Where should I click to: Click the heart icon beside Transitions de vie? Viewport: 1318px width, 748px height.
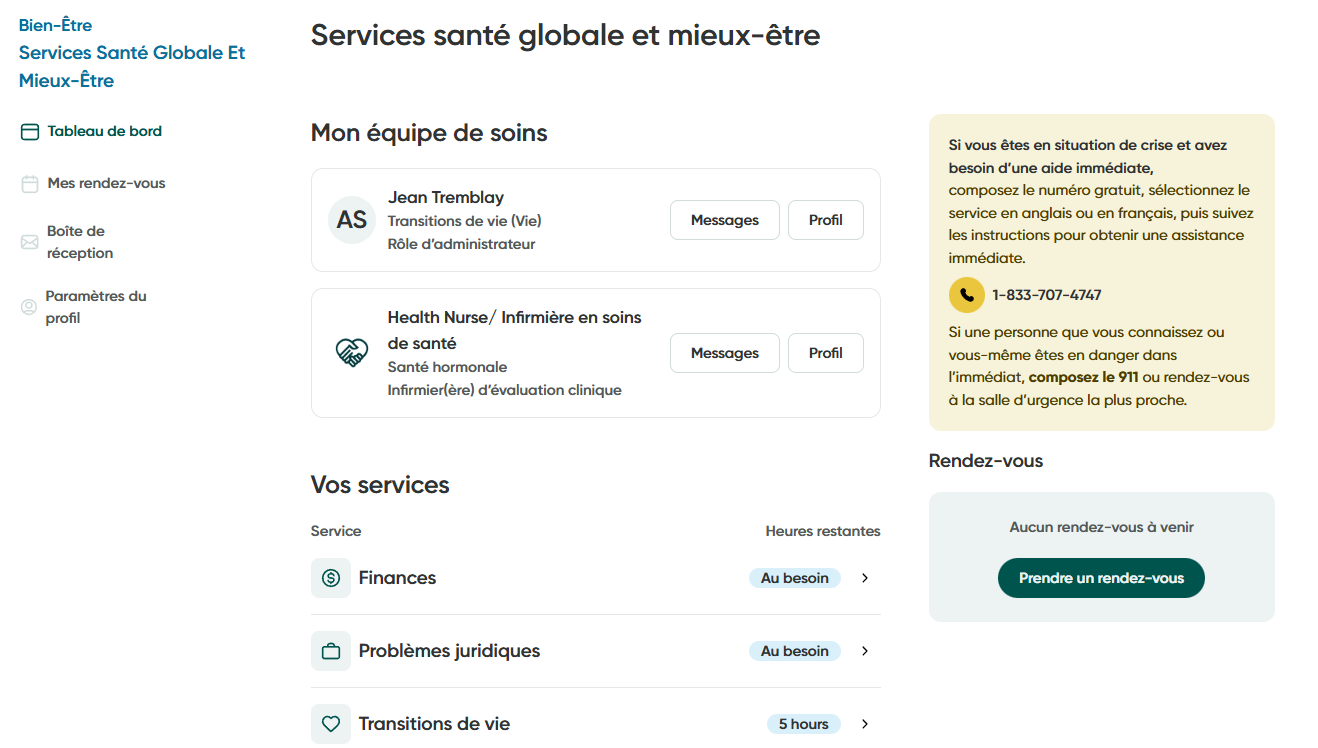tap(330, 723)
